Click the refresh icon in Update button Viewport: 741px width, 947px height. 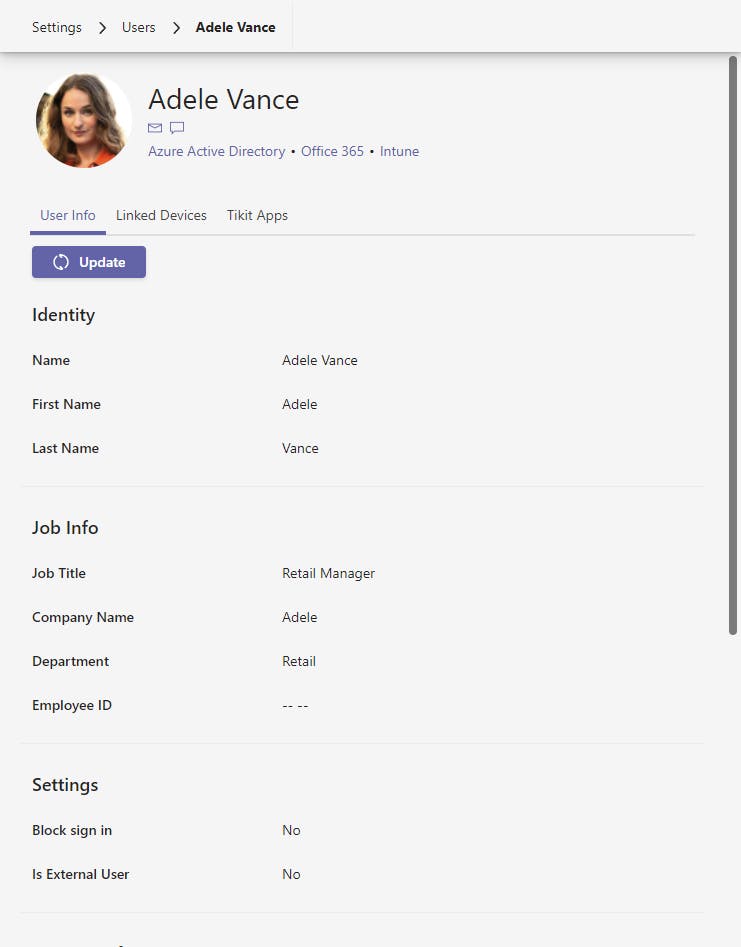(x=61, y=262)
